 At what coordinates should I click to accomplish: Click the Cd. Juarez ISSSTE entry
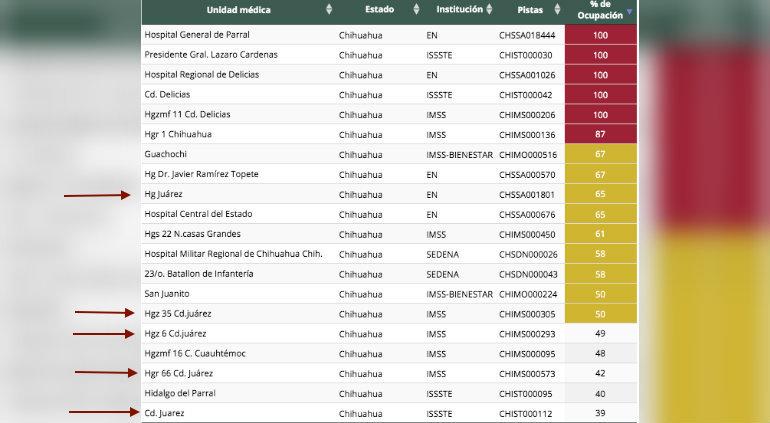(x=164, y=413)
